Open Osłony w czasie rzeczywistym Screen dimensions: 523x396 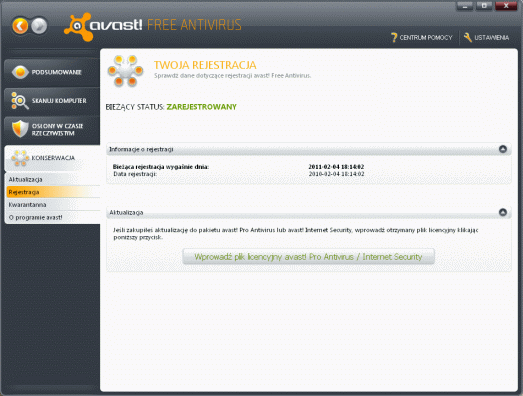click(52, 129)
